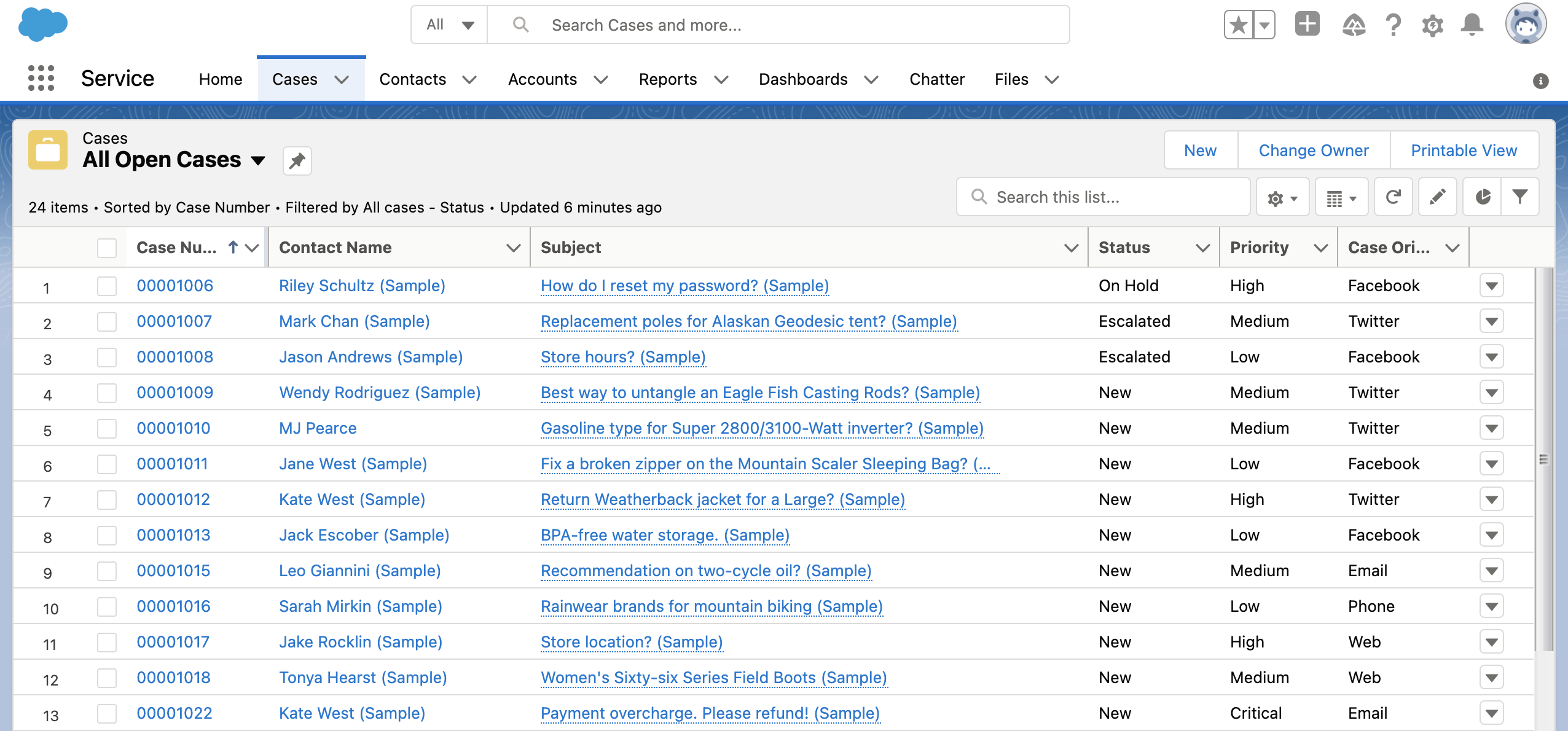Image resolution: width=1568 pixels, height=731 pixels.
Task: Open the Contacts tab
Action: point(412,79)
